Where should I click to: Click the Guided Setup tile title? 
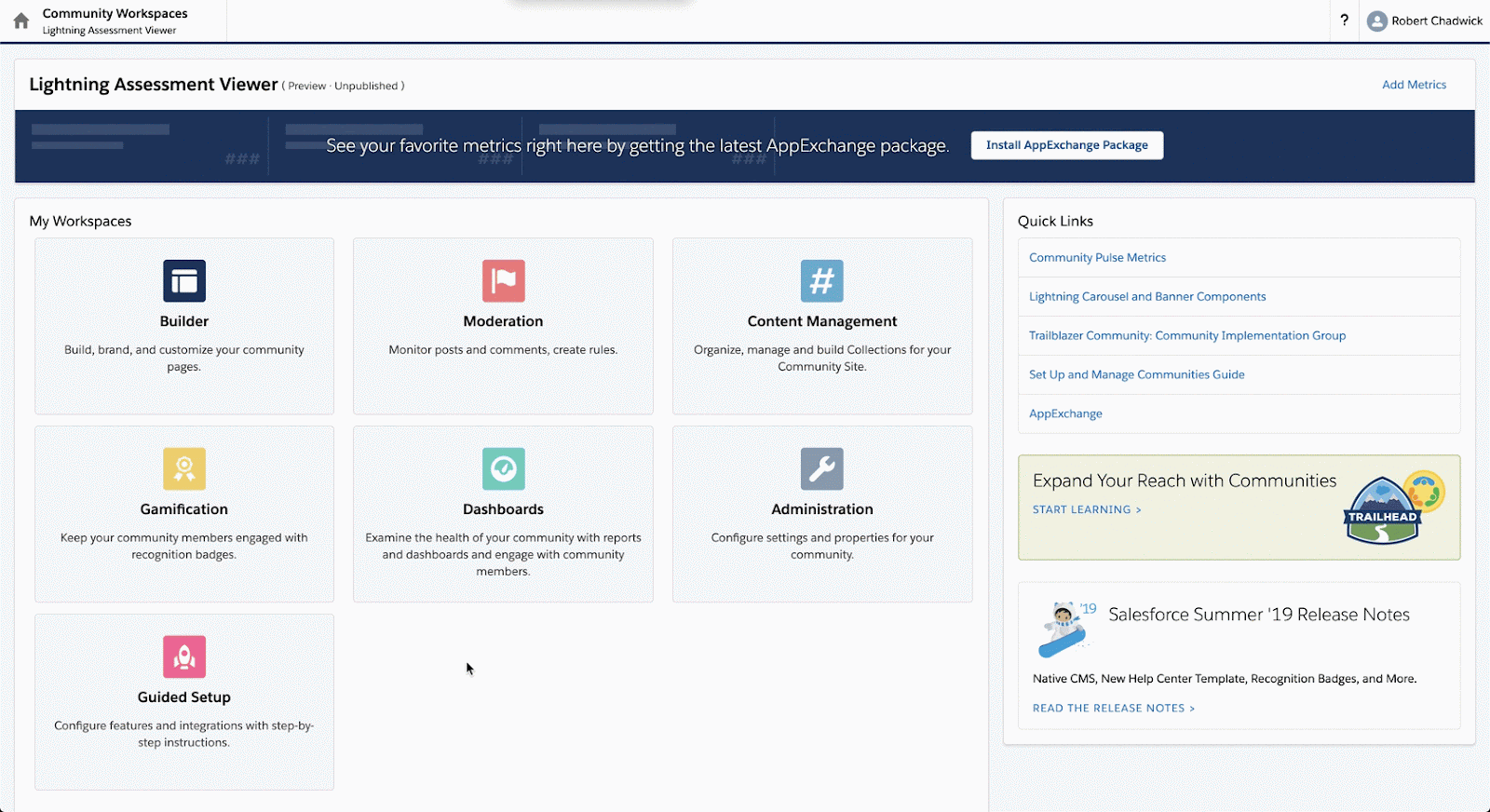pyautogui.click(x=184, y=697)
